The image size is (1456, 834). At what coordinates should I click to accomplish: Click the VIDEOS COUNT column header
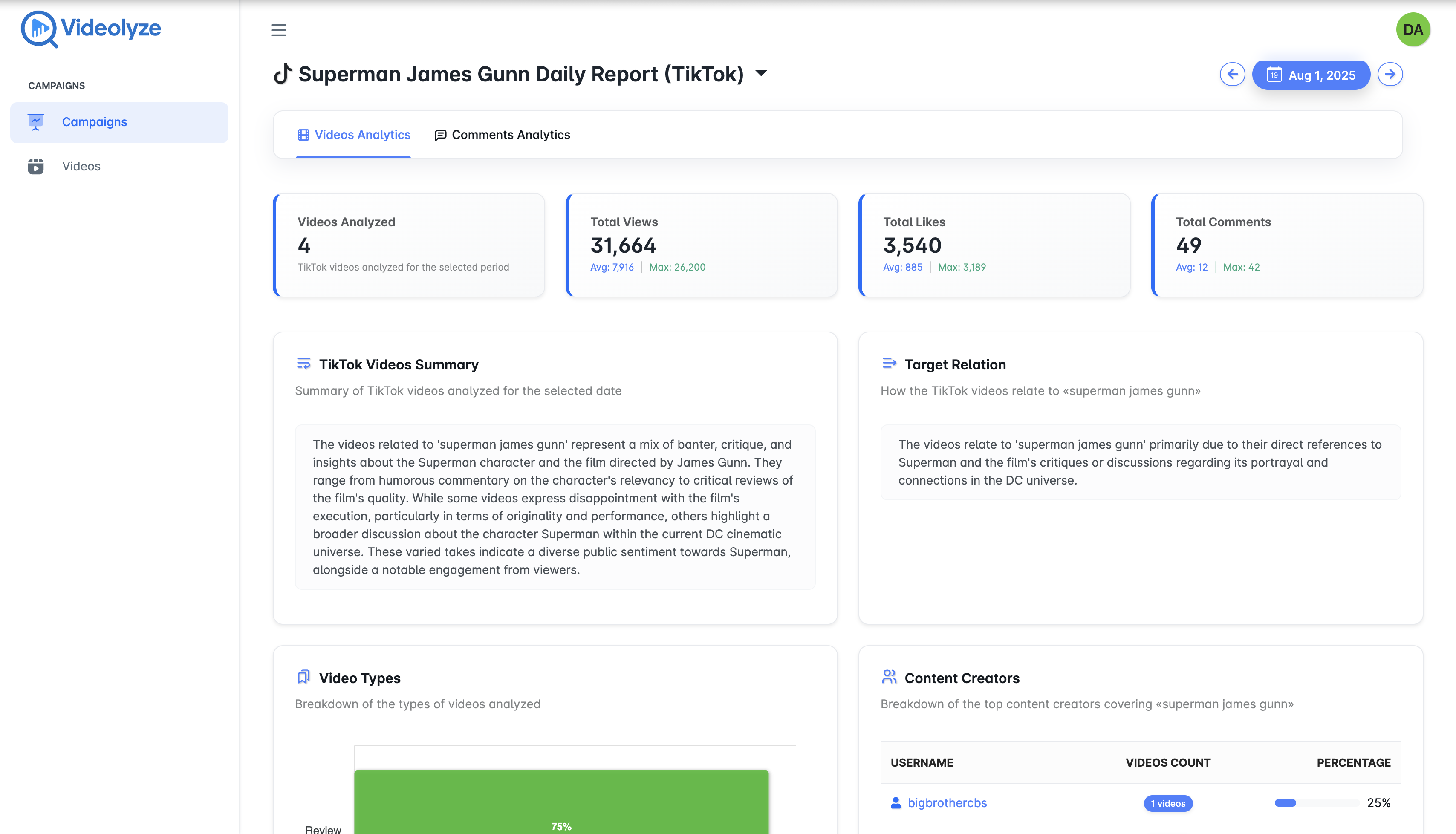(x=1168, y=763)
